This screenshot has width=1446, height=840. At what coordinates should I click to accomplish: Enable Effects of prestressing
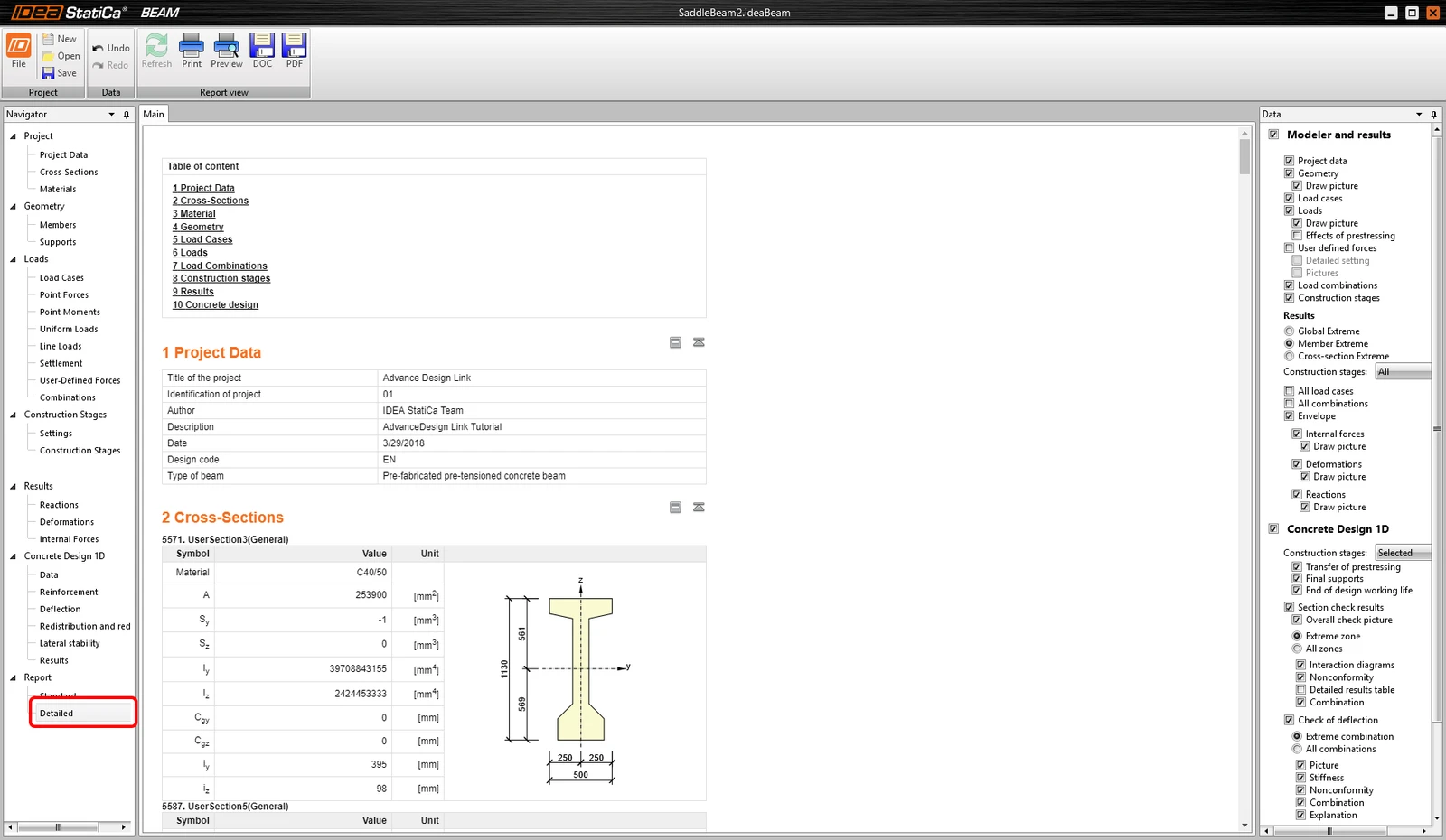1297,236
